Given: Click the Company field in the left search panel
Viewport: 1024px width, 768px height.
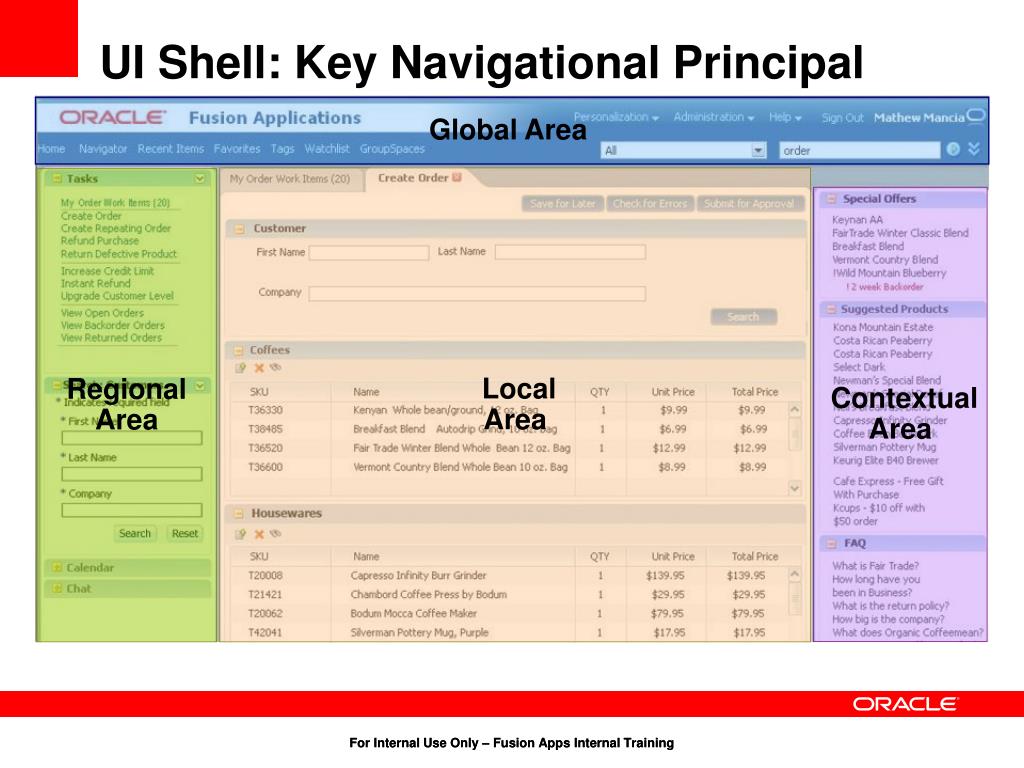Looking at the screenshot, I should [x=132, y=510].
